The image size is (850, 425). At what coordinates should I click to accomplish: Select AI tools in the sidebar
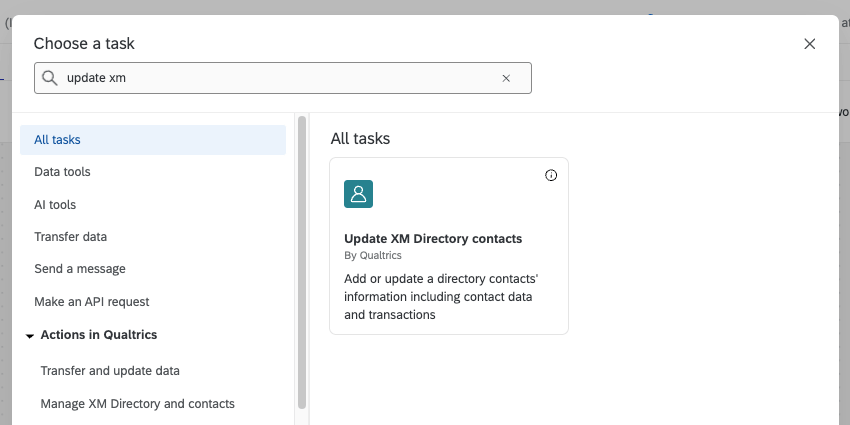pyautogui.click(x=55, y=205)
